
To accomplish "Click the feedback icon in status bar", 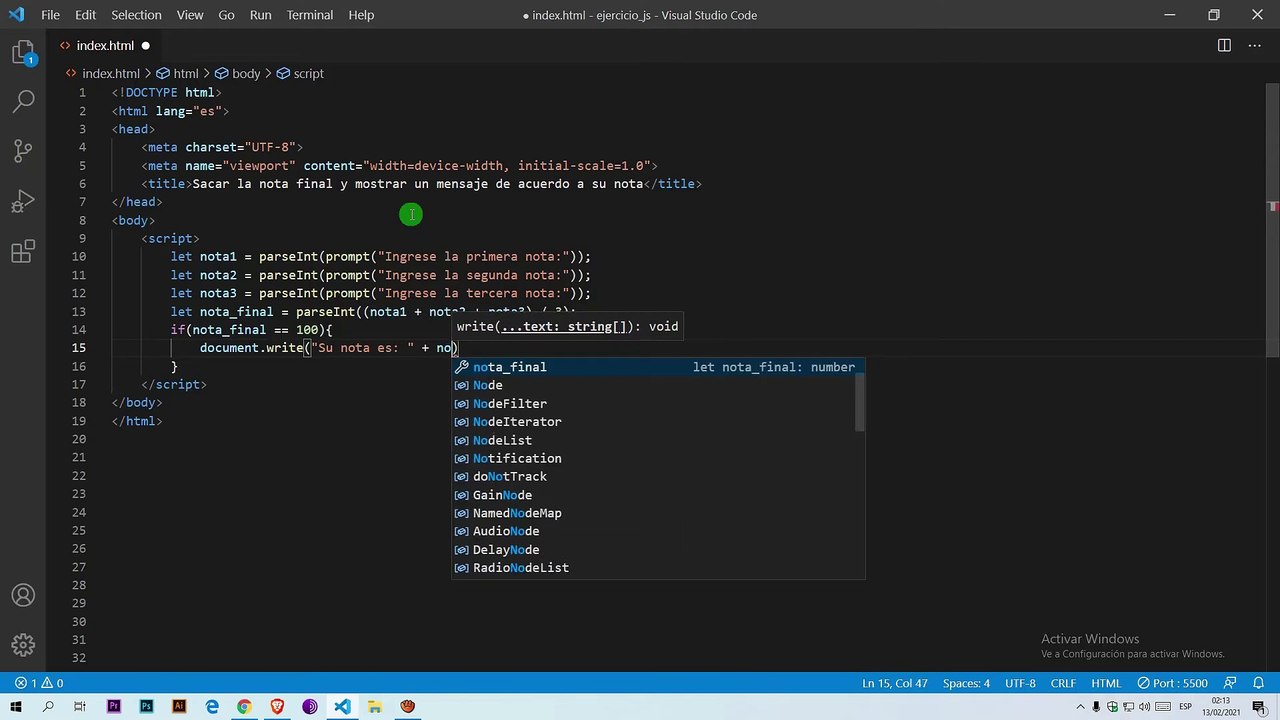I will 1231,683.
